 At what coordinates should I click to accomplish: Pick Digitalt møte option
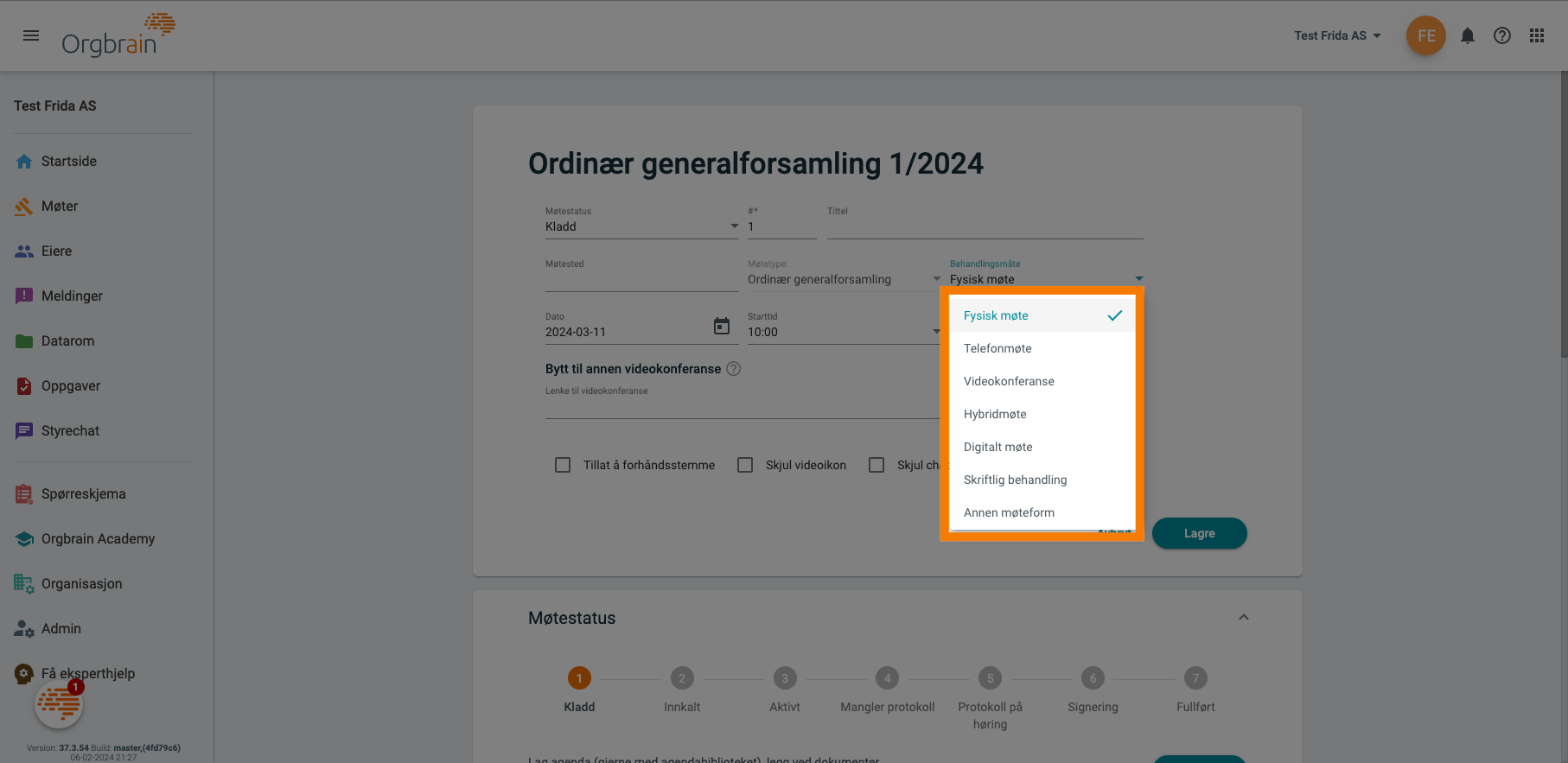tap(1042, 447)
